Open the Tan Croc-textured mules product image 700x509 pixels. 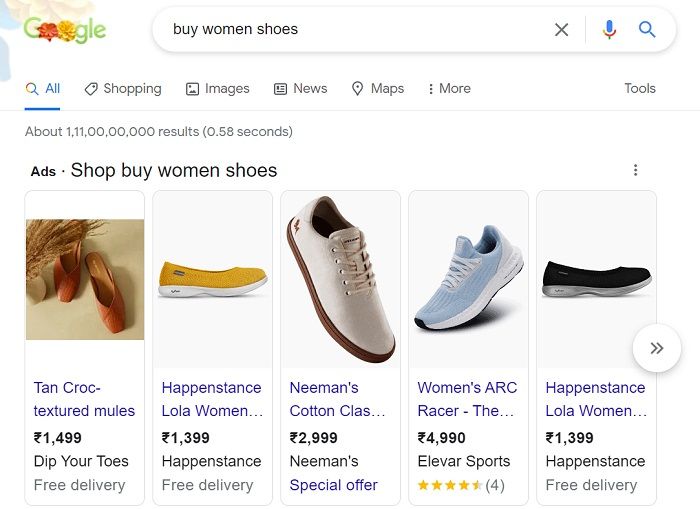tap(85, 279)
